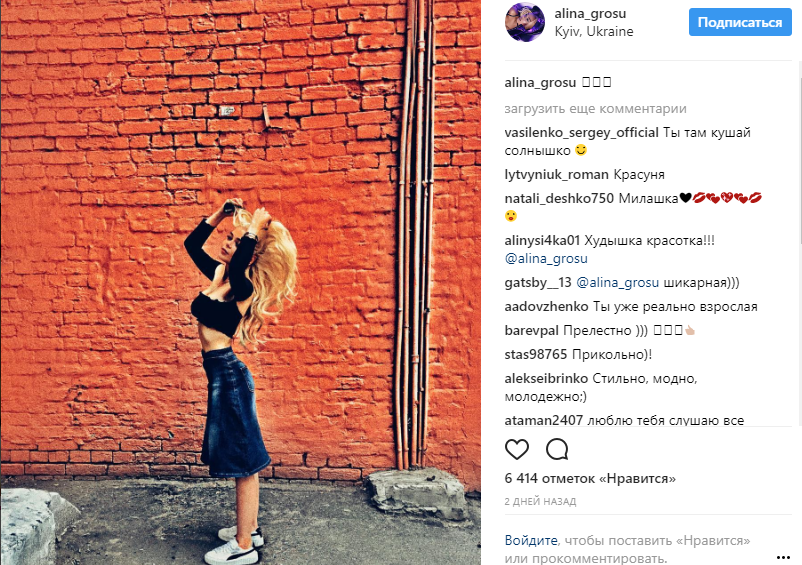Like the post with the heart icon
This screenshot has width=802, height=565.
pyautogui.click(x=517, y=449)
